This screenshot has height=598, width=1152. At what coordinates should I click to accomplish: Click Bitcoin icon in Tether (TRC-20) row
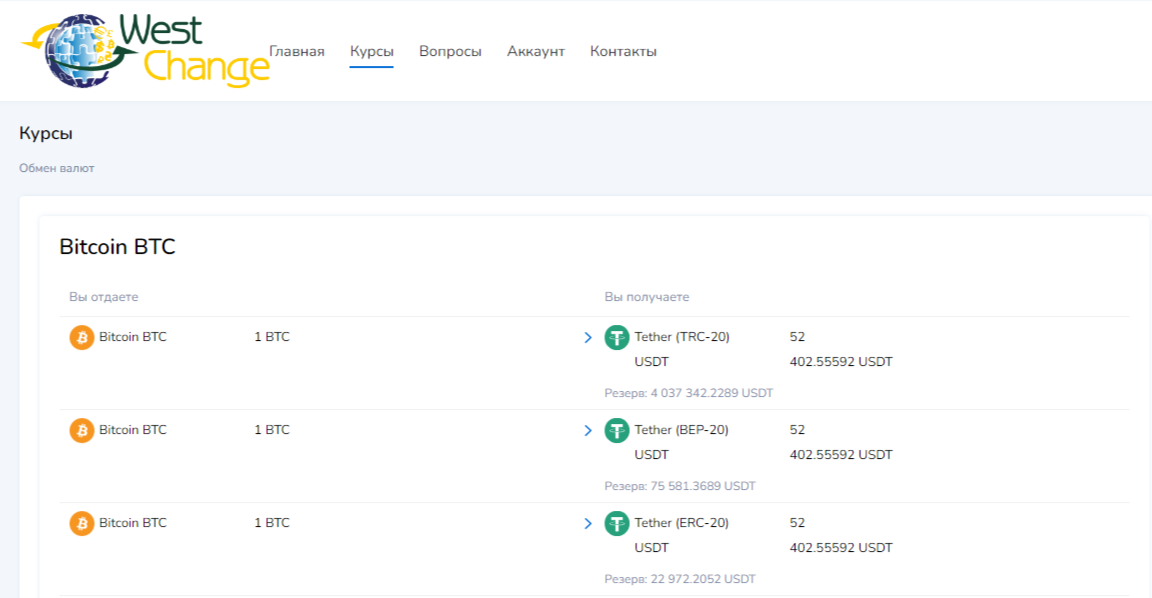pyautogui.click(x=82, y=338)
